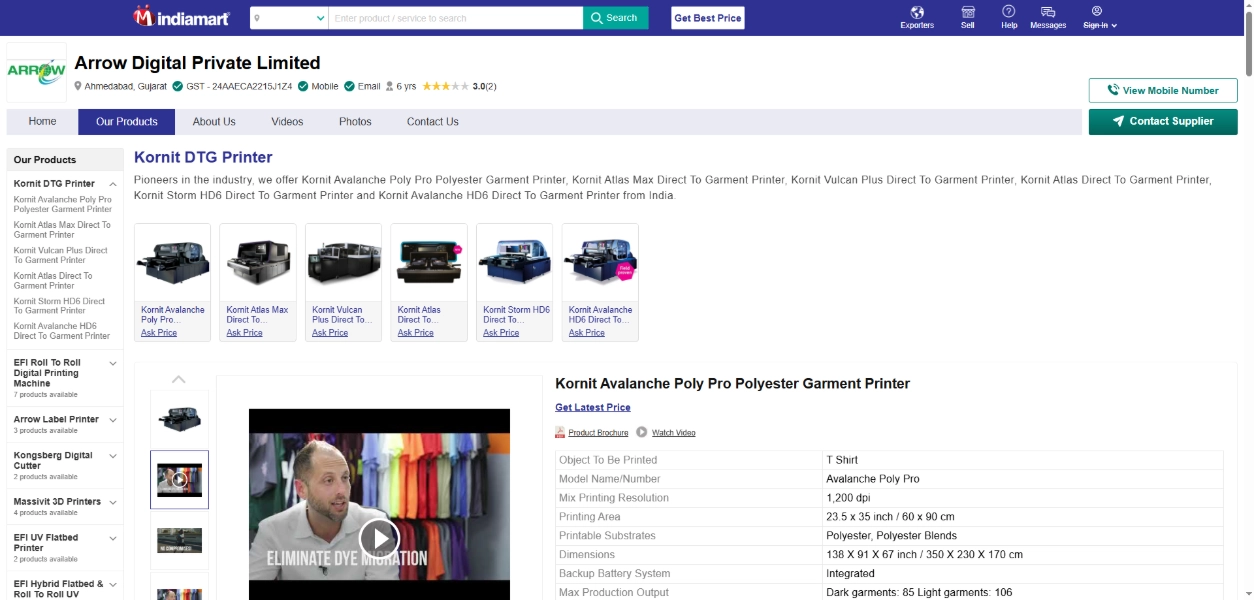Open the Videos tab

point(287,122)
